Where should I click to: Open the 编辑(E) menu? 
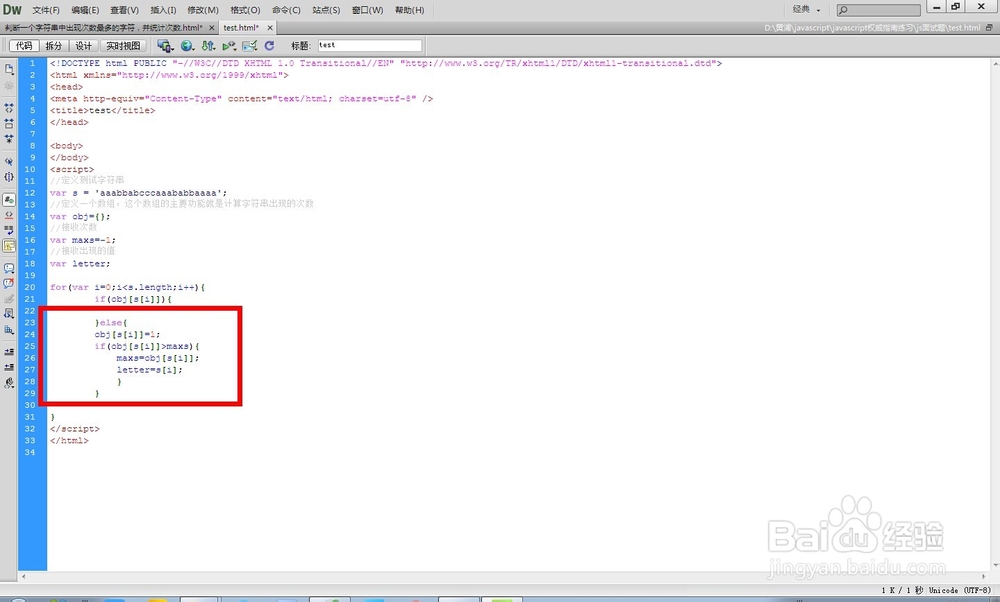(85, 10)
